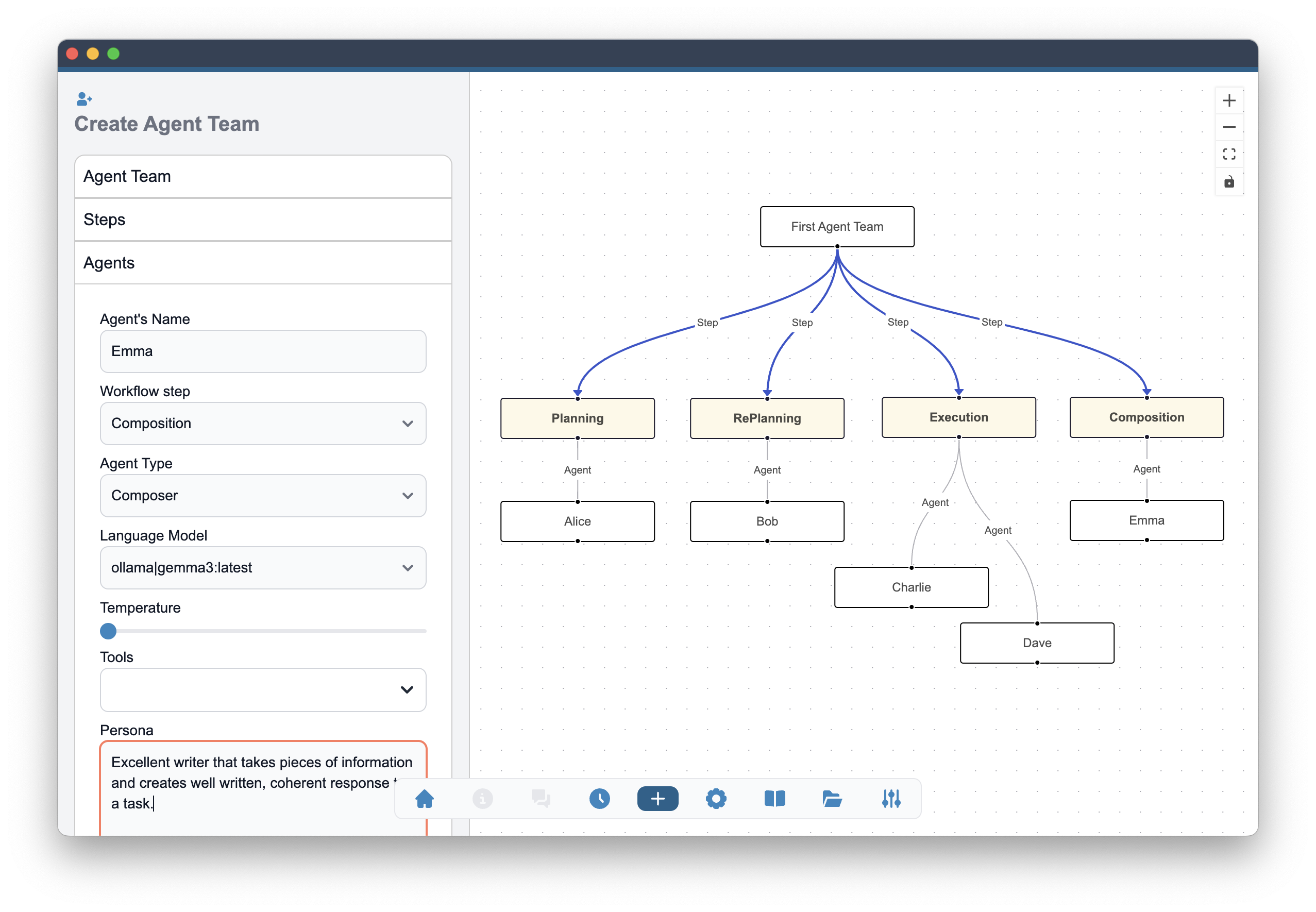Open the history clock icon
Image resolution: width=1316 pixels, height=912 pixels.
[x=599, y=798]
